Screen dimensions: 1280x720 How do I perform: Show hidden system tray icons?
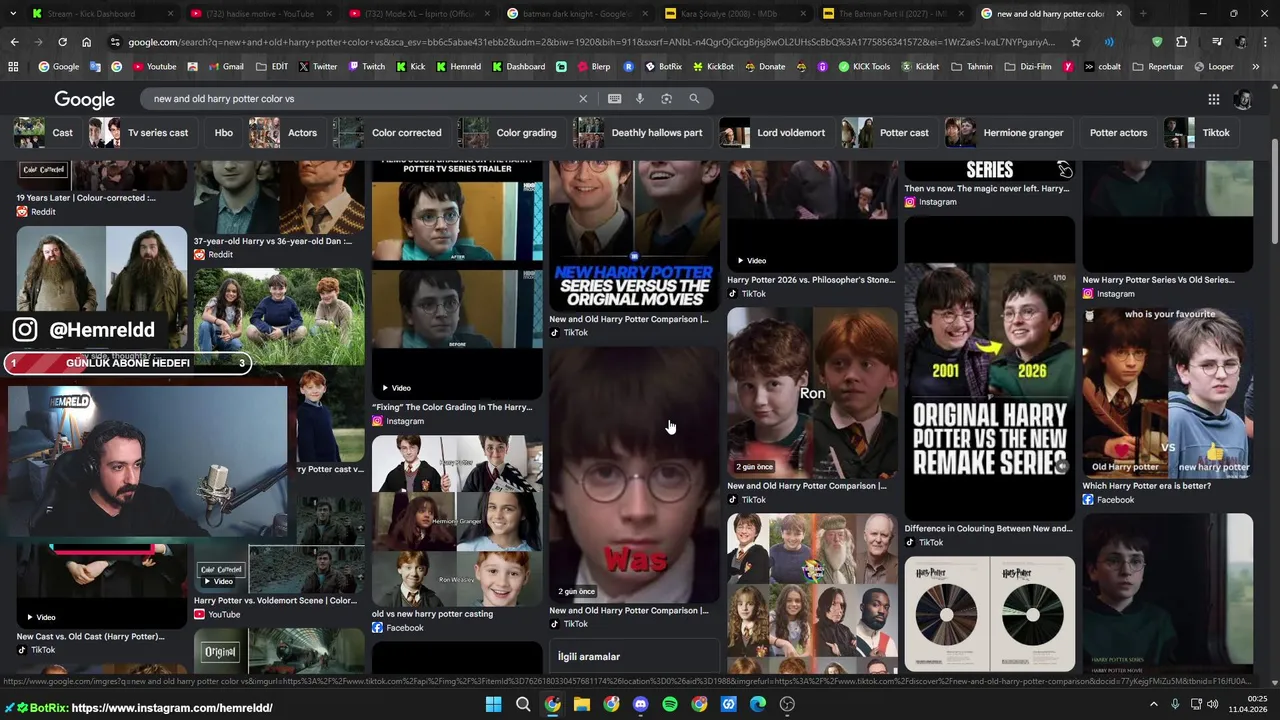tap(1153, 704)
